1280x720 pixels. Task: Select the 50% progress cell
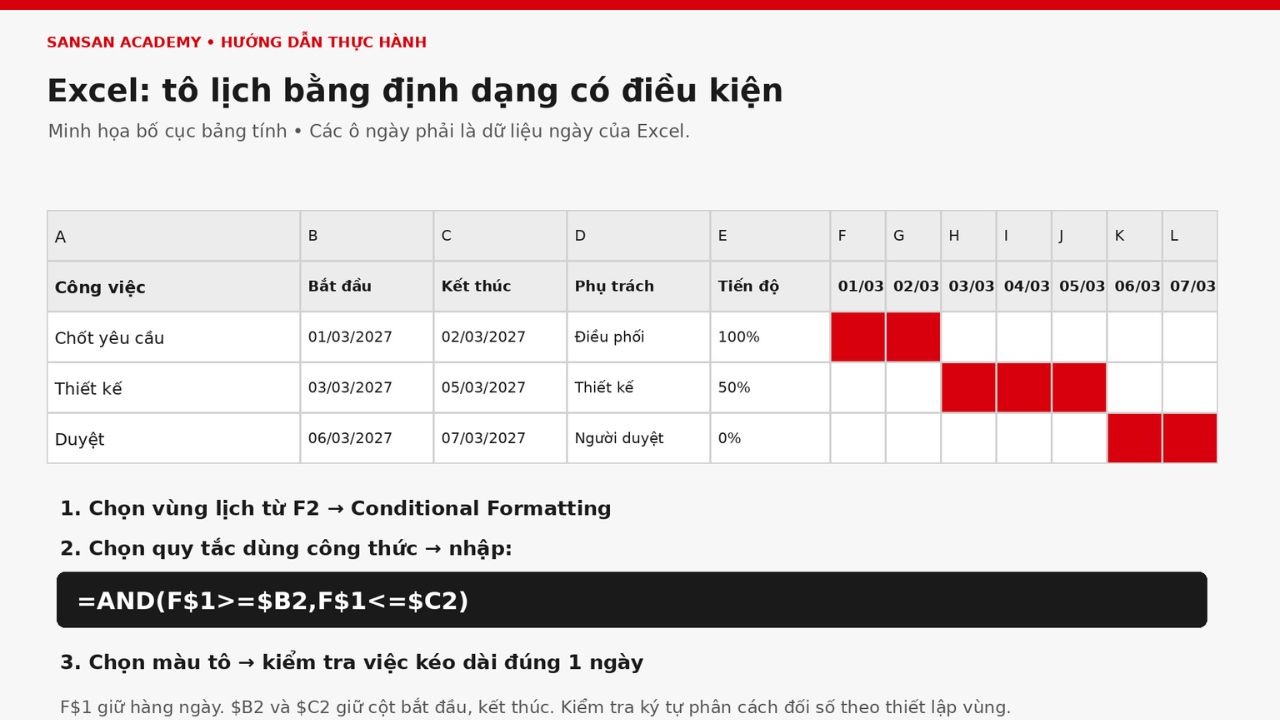770,388
